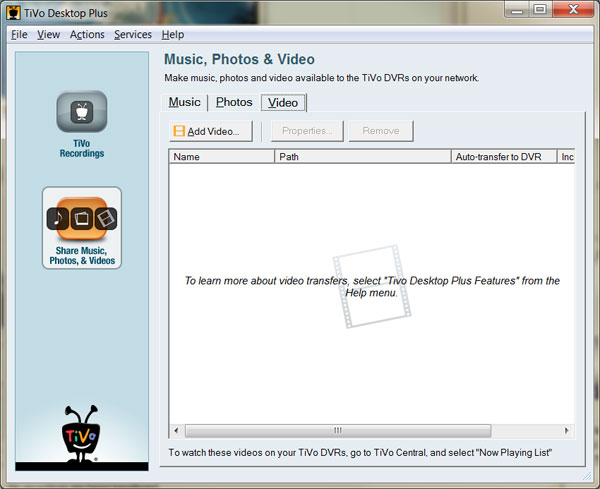Click the horizontal scrollbar left arrow
Viewport: 600px width, 489px height.
pos(176,430)
